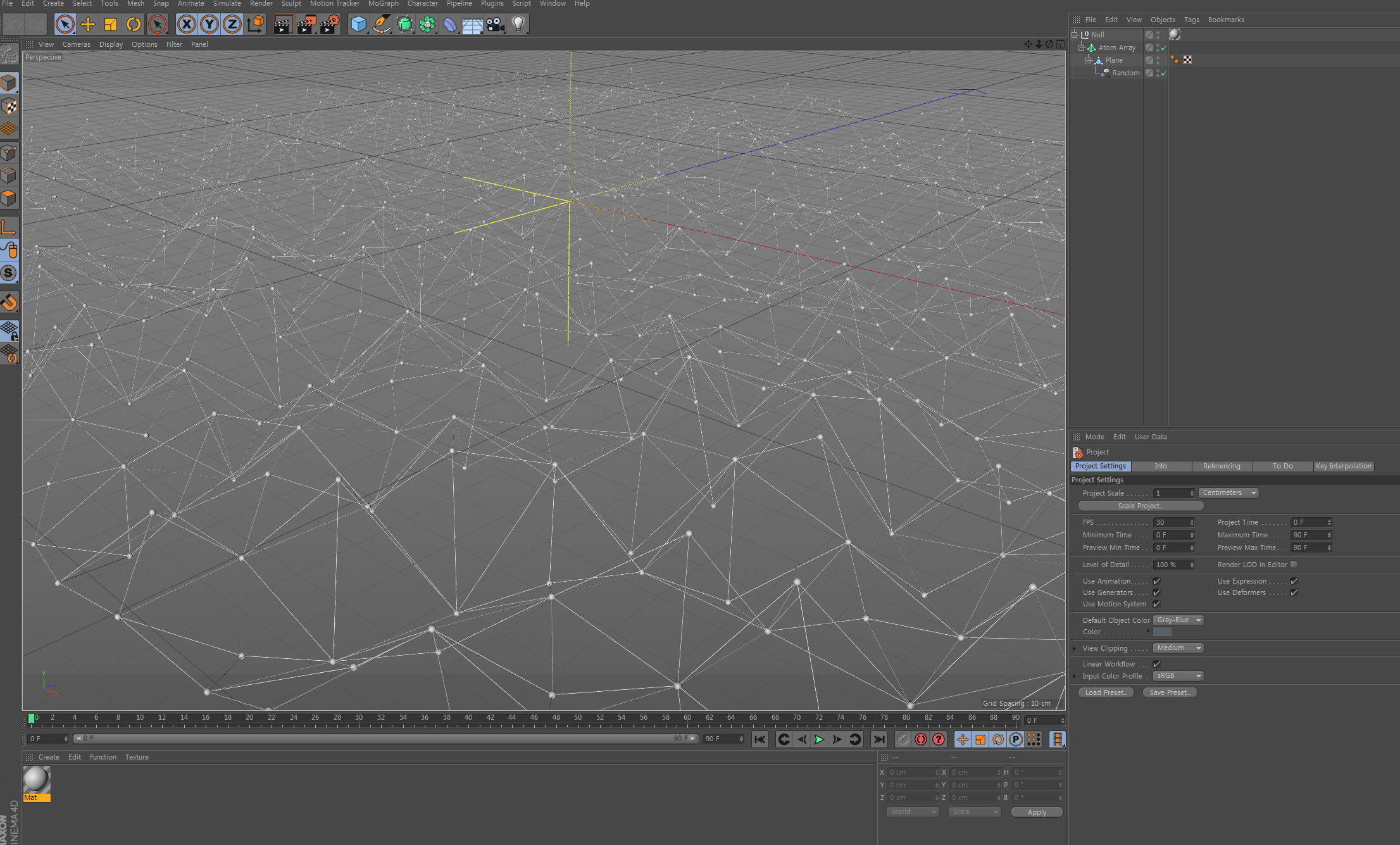
Task: Activate the Rotate tool in top toolbar
Action: pos(134,25)
